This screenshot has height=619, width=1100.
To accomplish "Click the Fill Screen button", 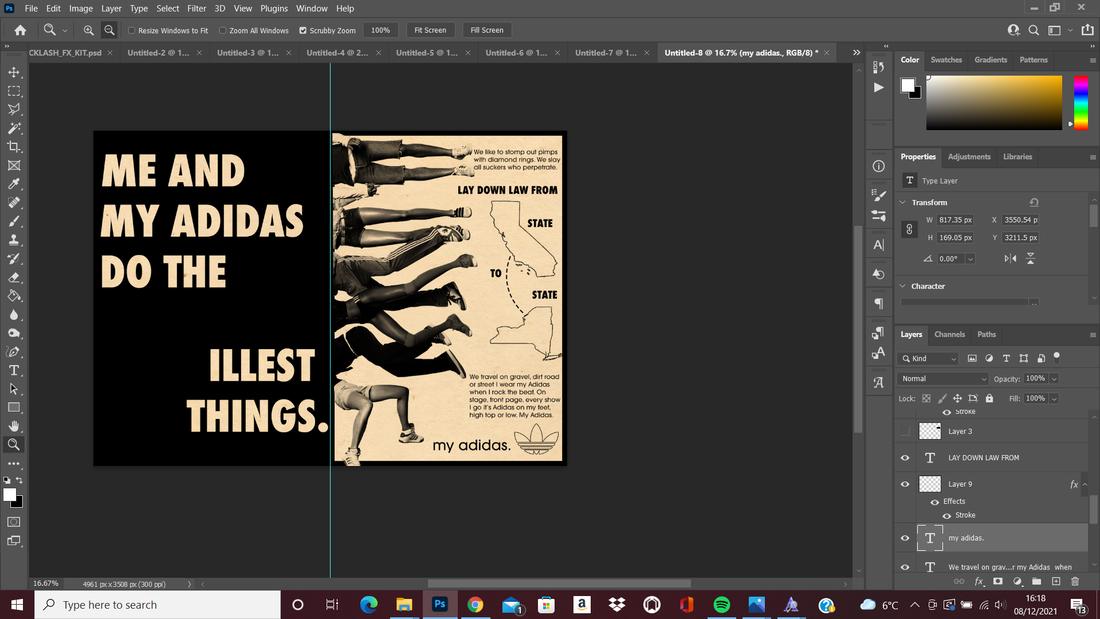I will click(x=487, y=30).
